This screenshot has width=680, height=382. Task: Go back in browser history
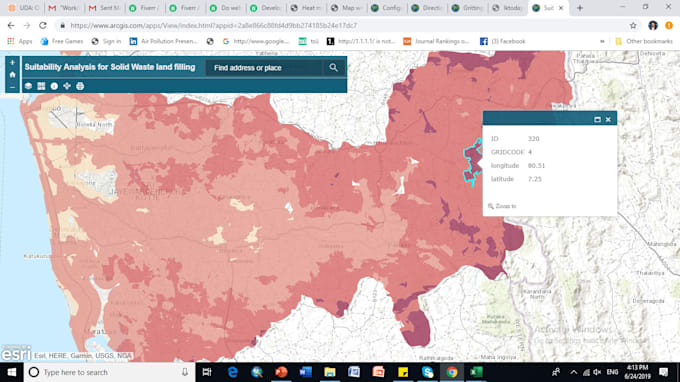11,26
